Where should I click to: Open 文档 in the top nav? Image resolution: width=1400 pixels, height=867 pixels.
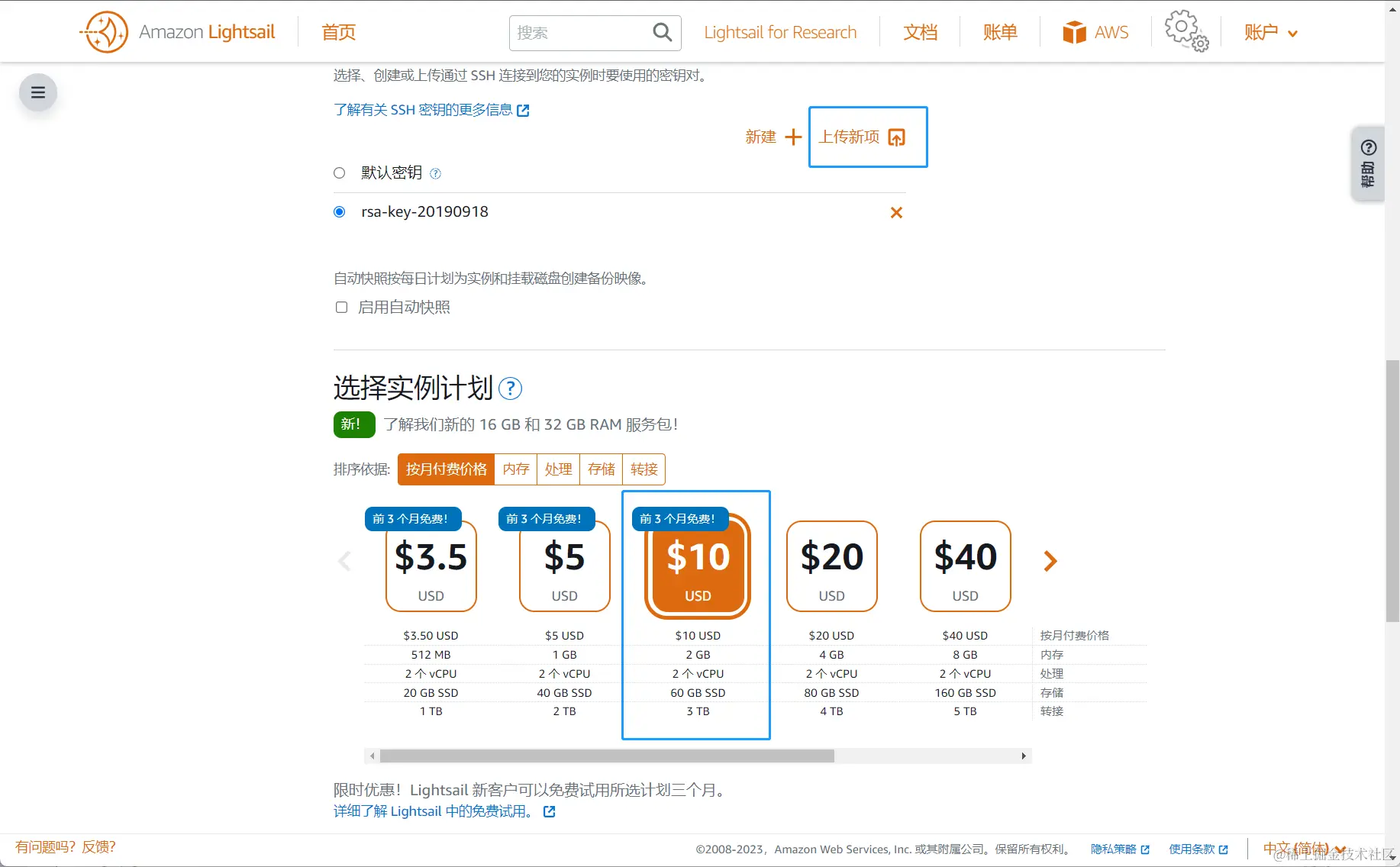[x=921, y=32]
